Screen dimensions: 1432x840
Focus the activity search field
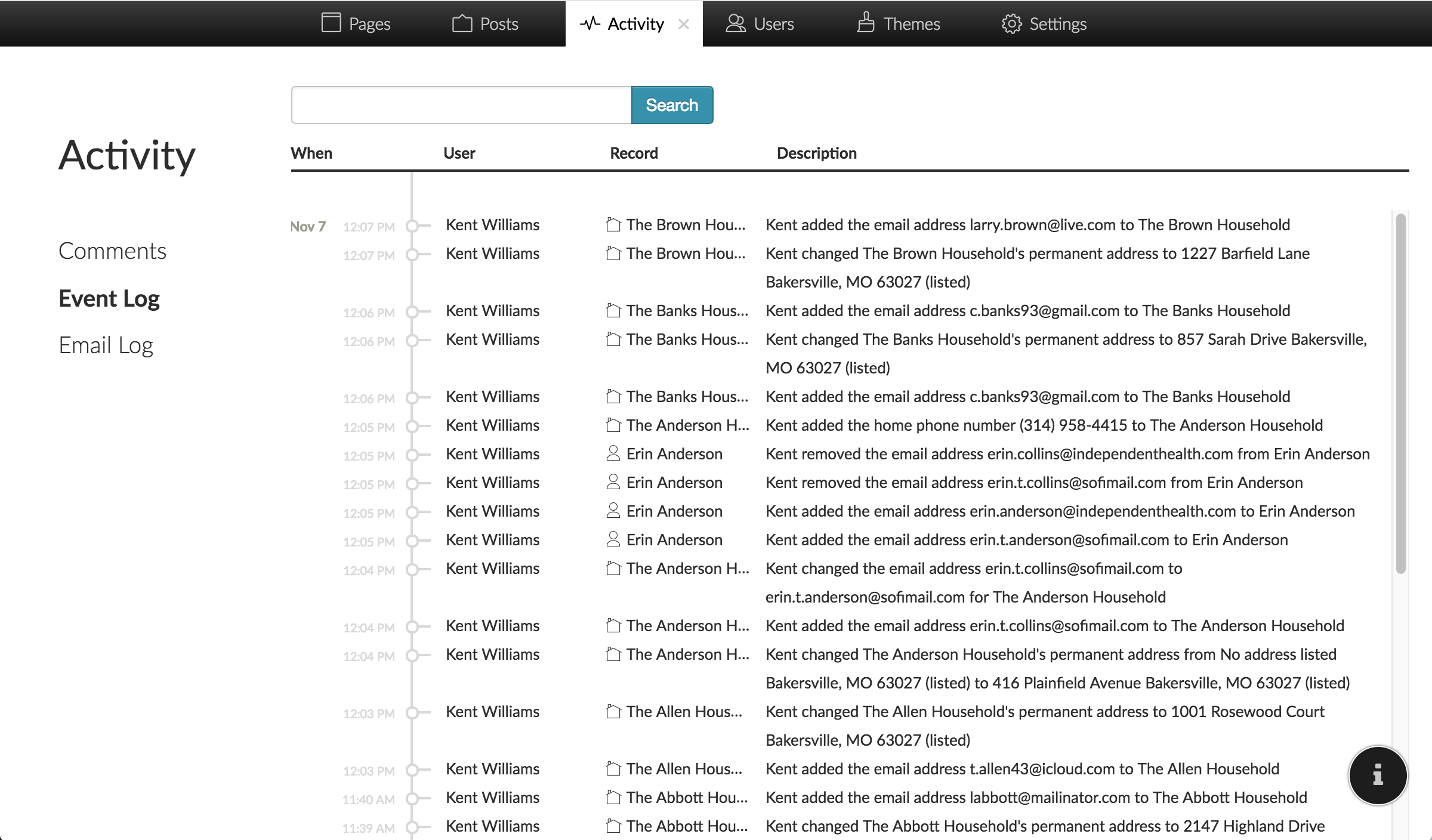[x=461, y=105]
